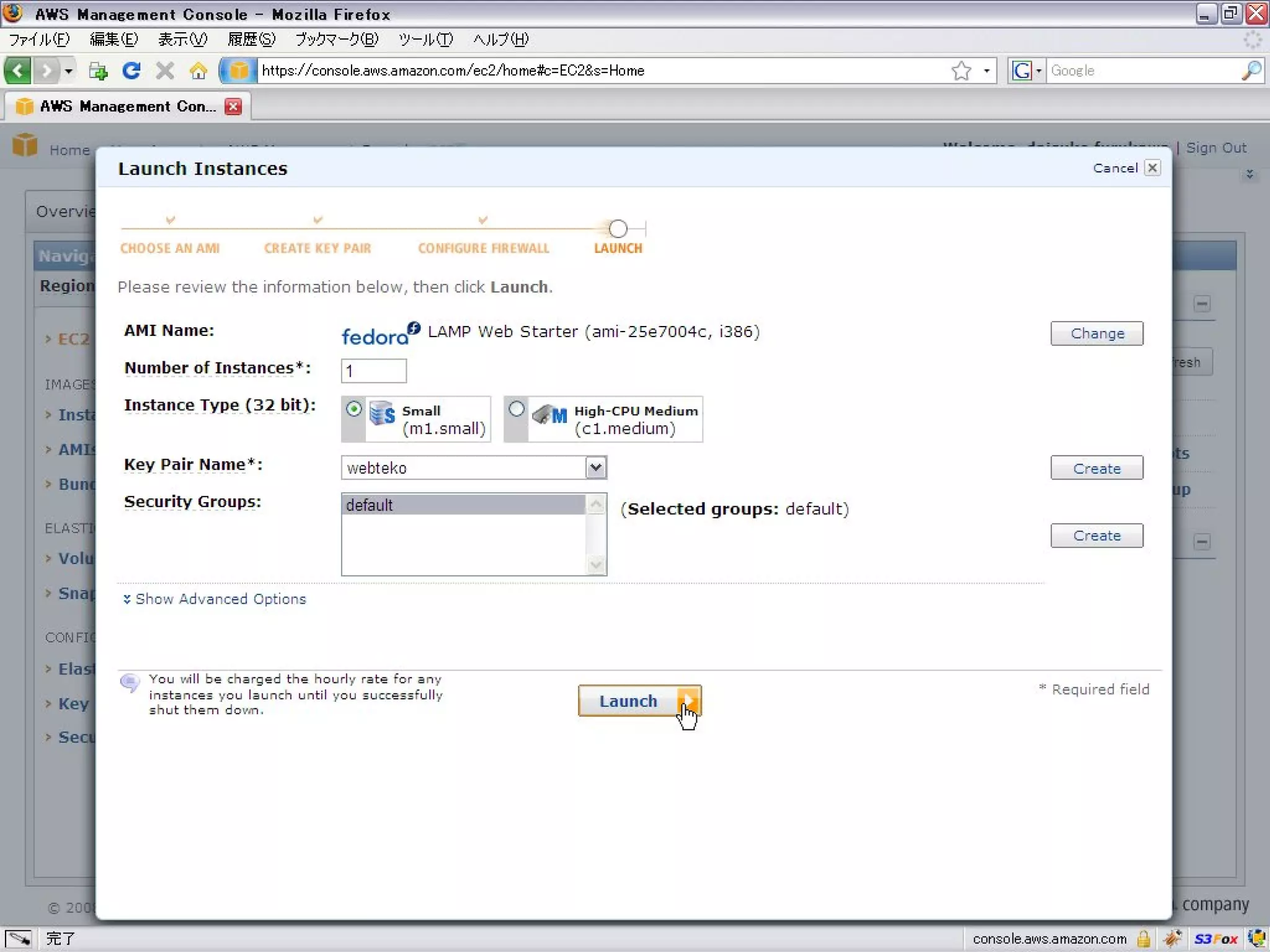Click the double chevron collapse icon
This screenshot has width=1270, height=952.
[x=1250, y=175]
